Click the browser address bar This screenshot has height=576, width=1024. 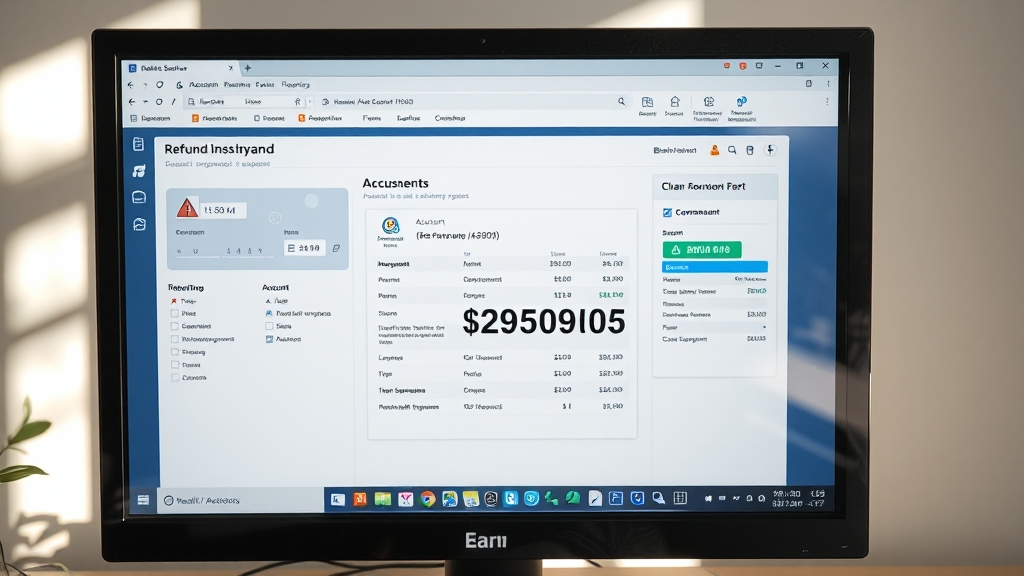pos(470,101)
